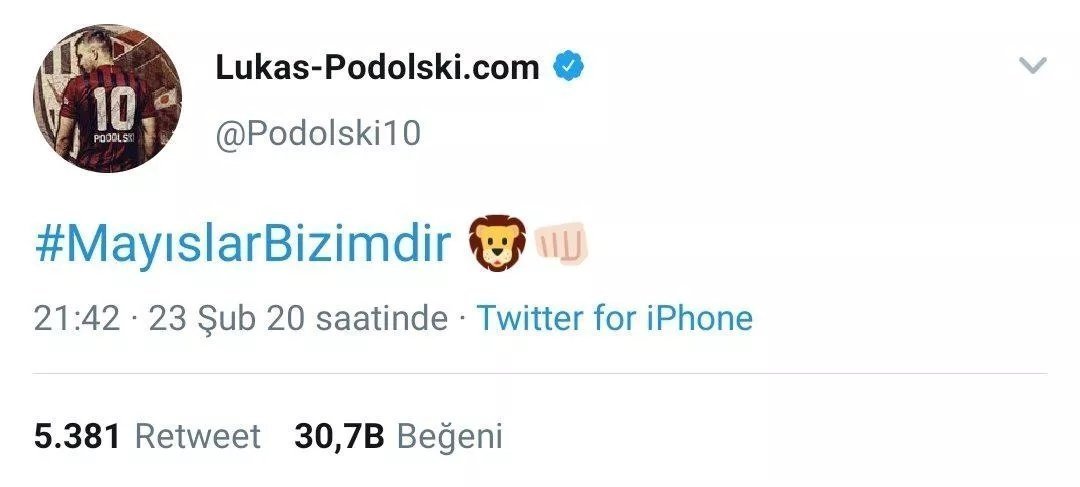Click the 30,7B likes count
Image resolution: width=1080 pixels, height=487 pixels.
[339, 436]
